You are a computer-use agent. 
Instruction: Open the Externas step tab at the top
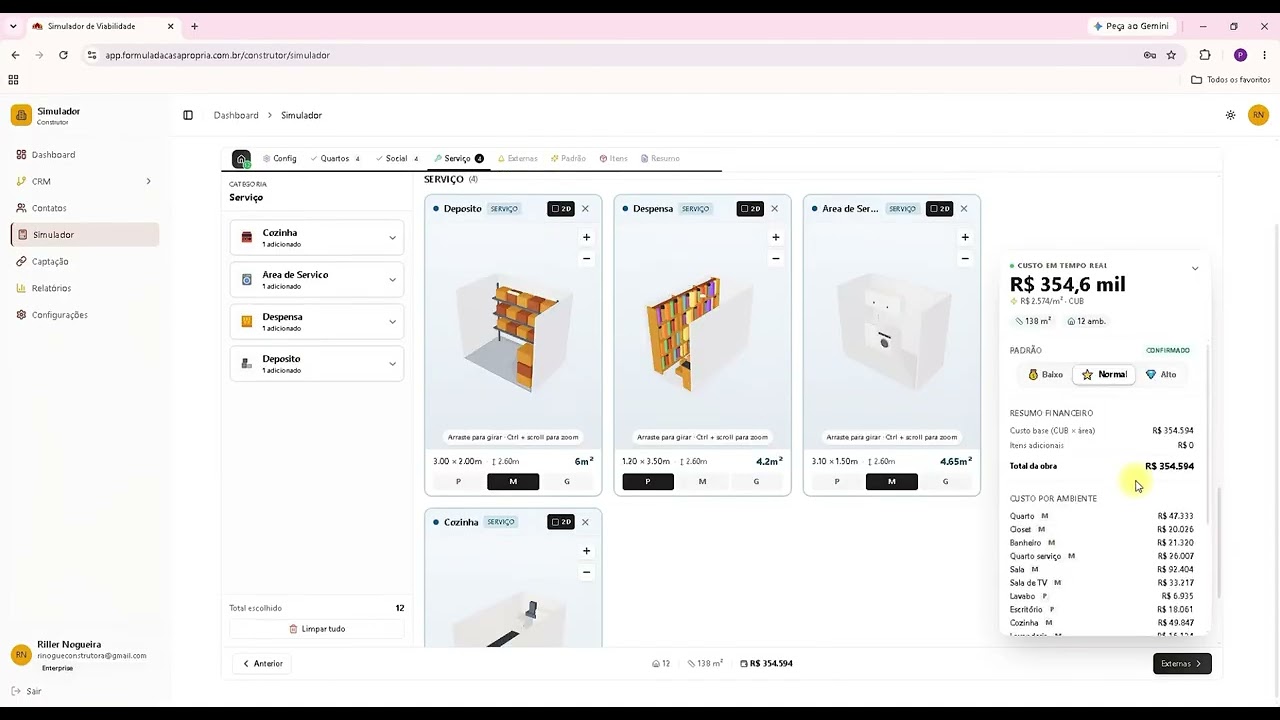[x=518, y=159]
